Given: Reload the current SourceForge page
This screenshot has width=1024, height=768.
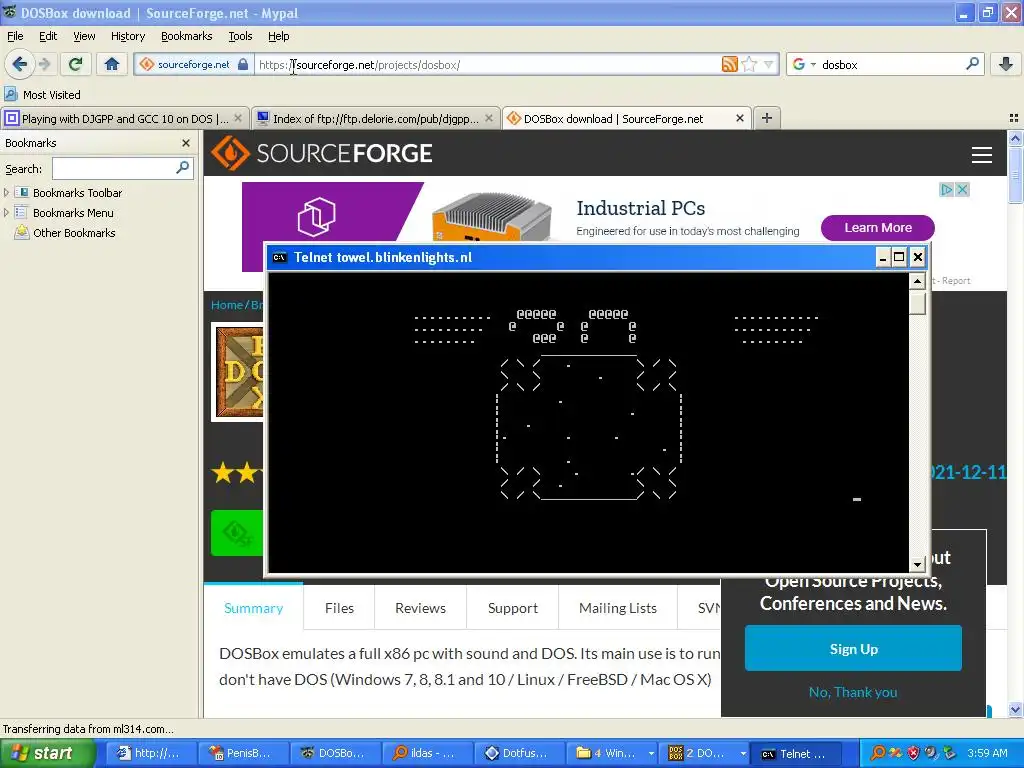Looking at the screenshot, I should coord(75,64).
